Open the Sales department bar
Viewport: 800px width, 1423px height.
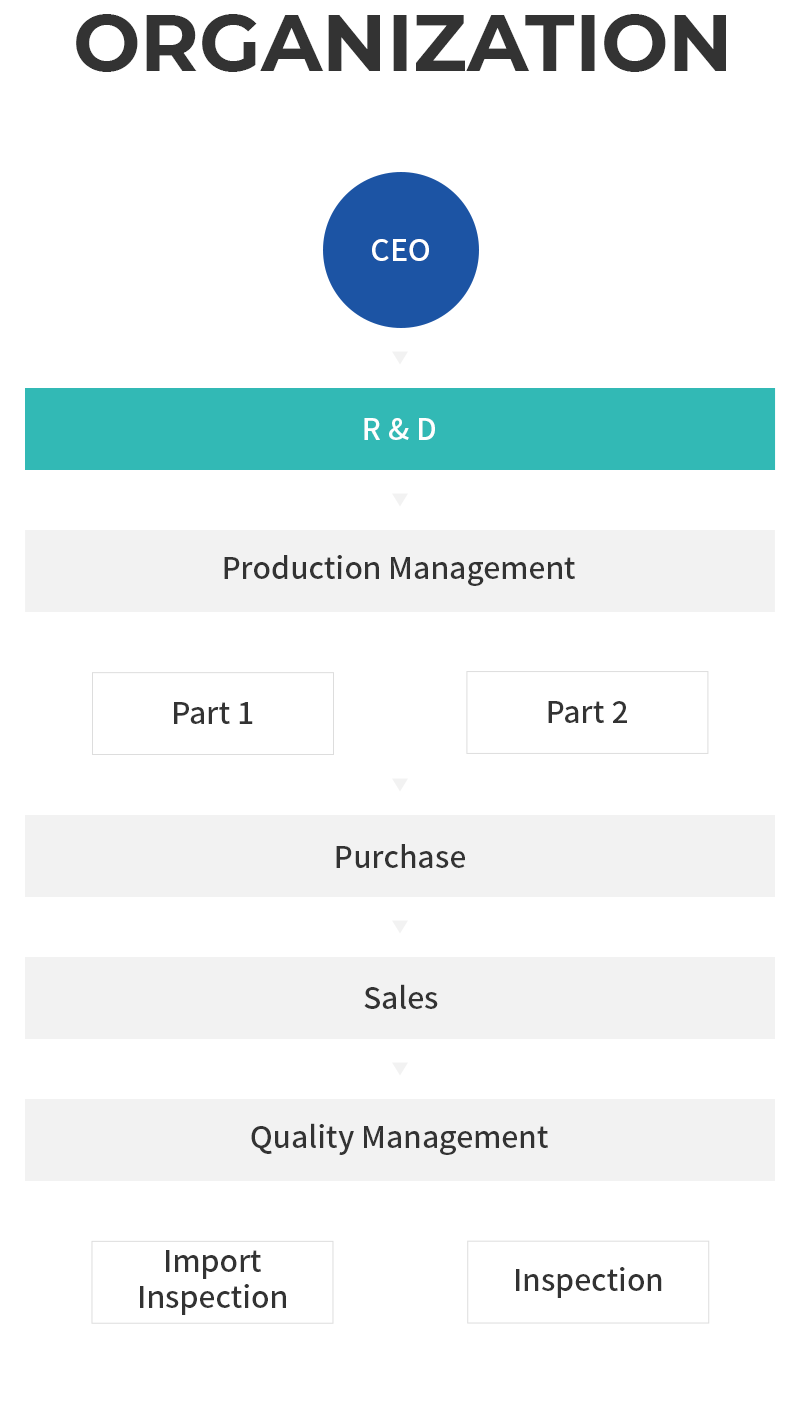pos(400,998)
